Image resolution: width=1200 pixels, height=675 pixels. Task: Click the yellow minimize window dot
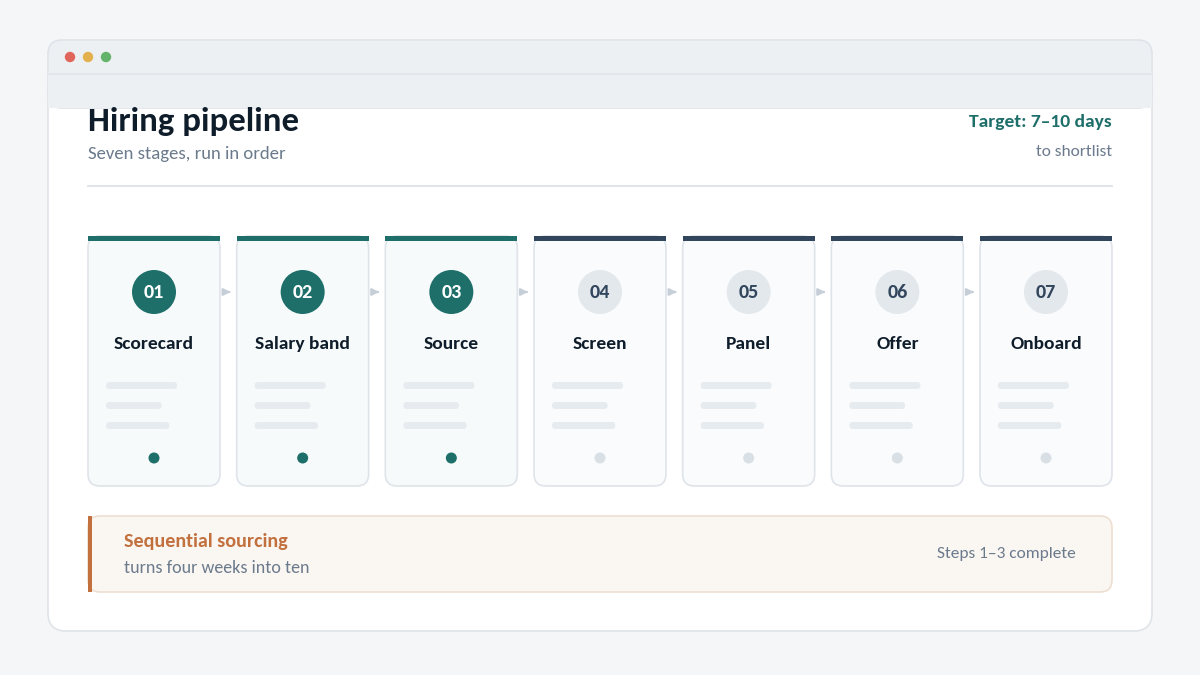pos(88,57)
